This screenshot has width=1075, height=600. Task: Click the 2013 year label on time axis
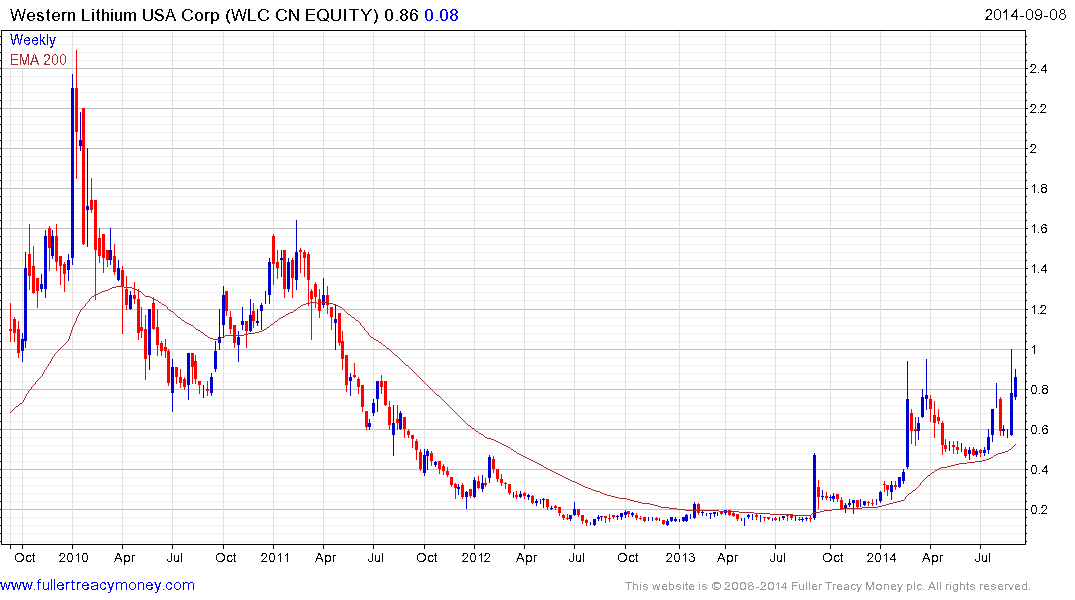tap(680, 557)
